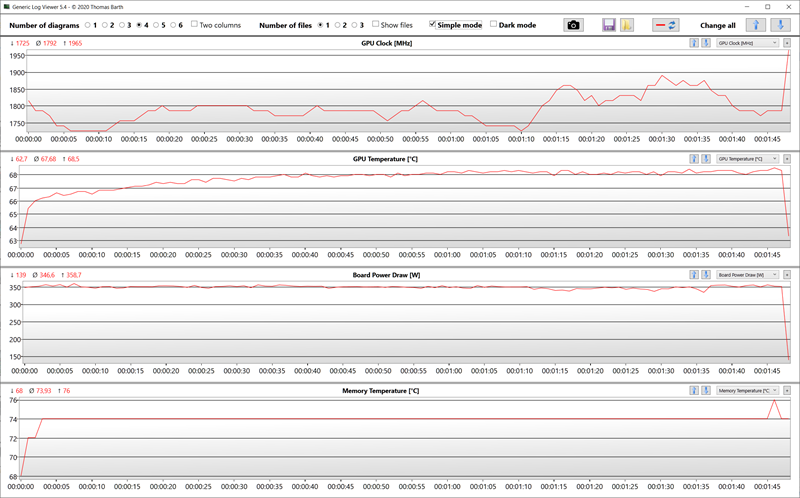Open the GPU Temperature [°C] sensor dropdown
800x498 pixels.
[747, 159]
